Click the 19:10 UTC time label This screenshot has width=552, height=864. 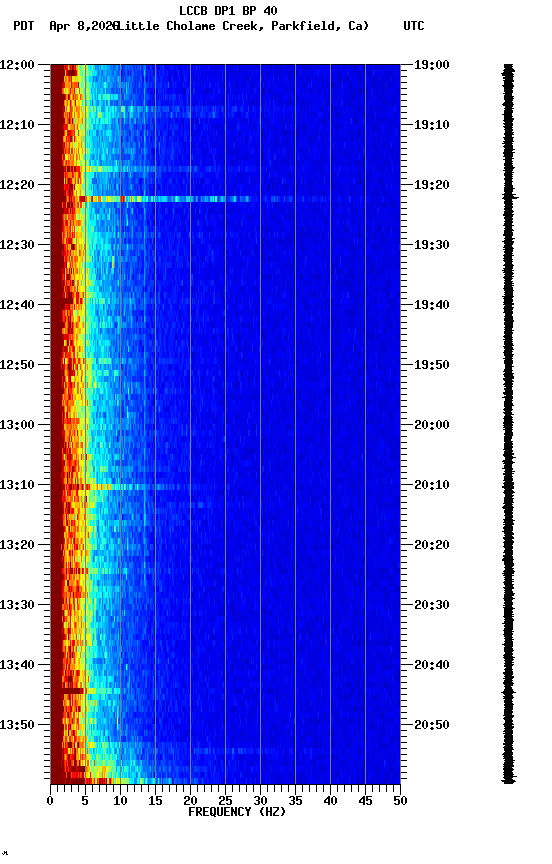click(432, 125)
